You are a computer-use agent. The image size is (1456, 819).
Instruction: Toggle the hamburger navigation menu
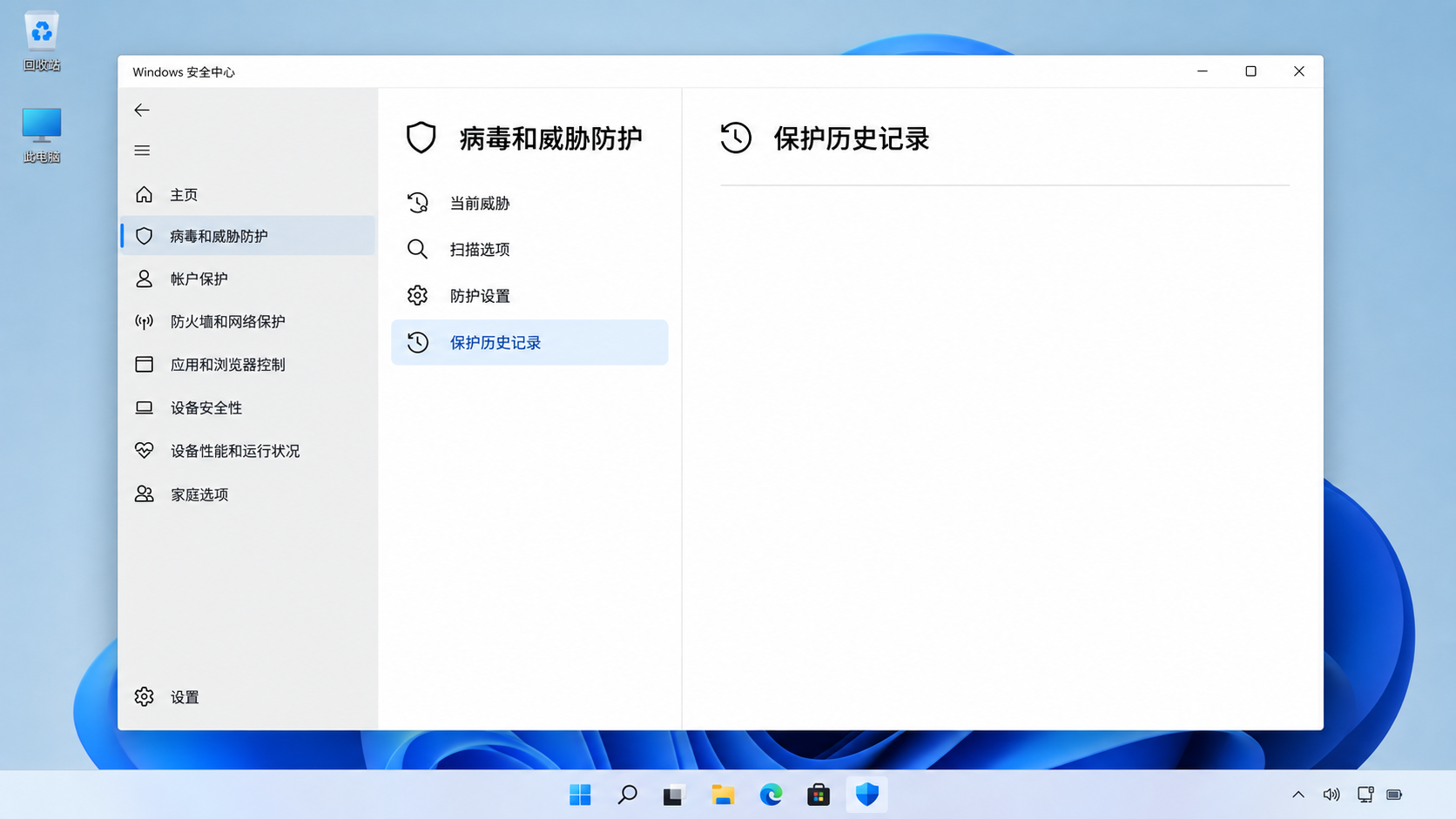[x=142, y=151]
